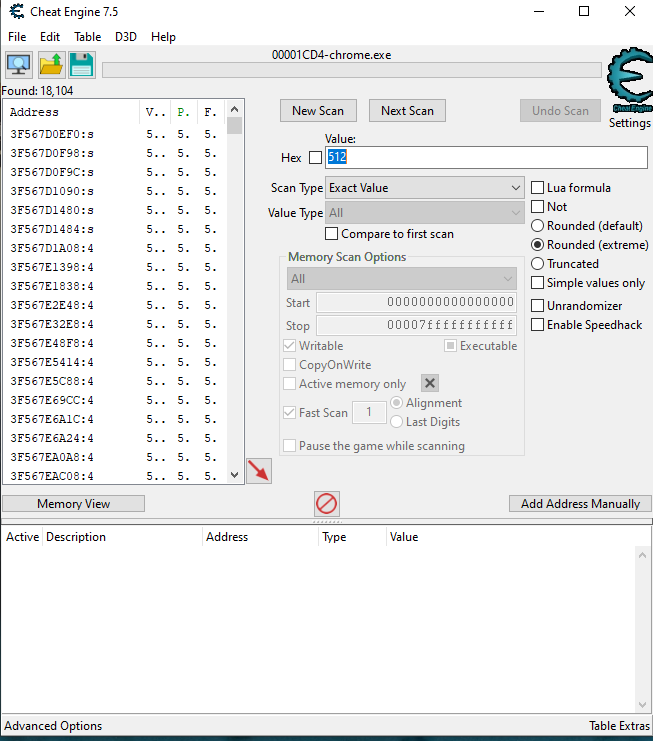This screenshot has height=741, width=653.
Task: Click Add Address Manually button
Action: tap(580, 504)
